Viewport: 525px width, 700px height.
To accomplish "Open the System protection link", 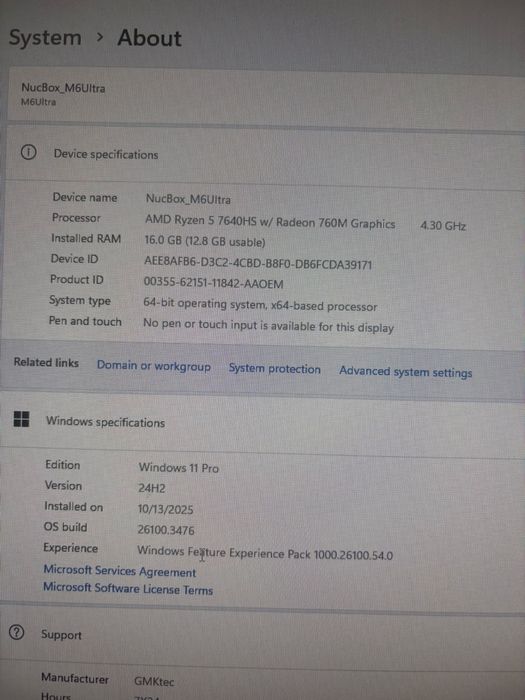I will (275, 369).
